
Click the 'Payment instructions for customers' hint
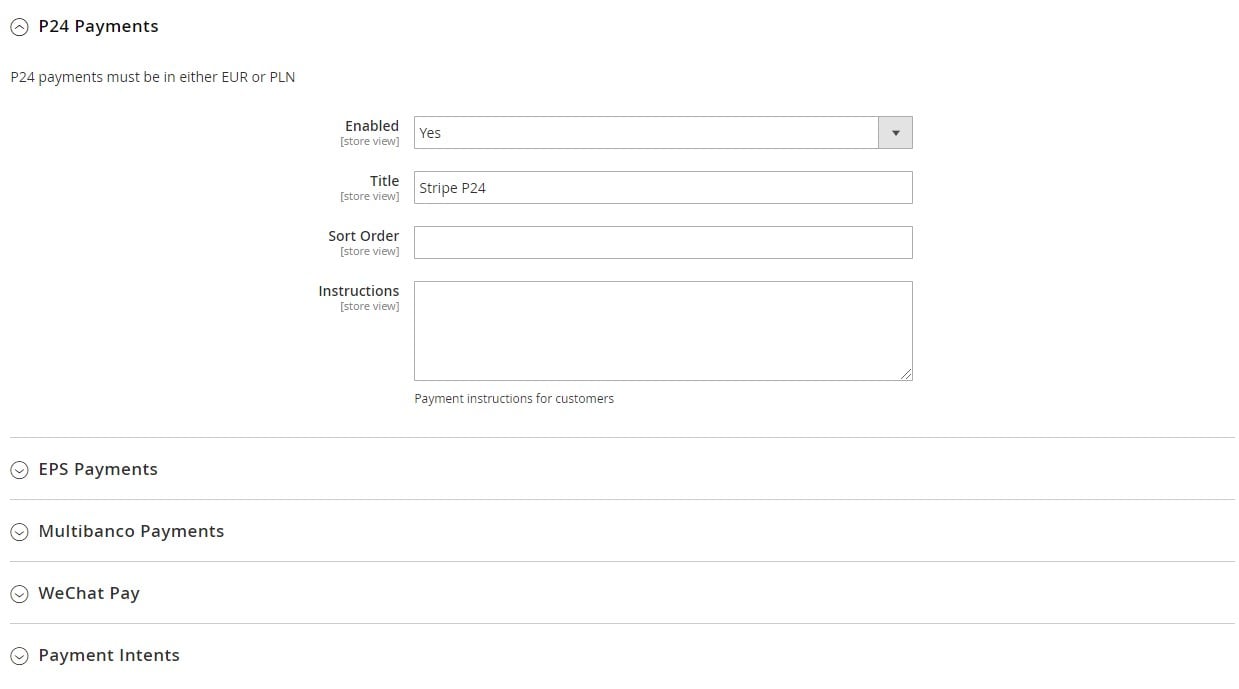pos(514,398)
